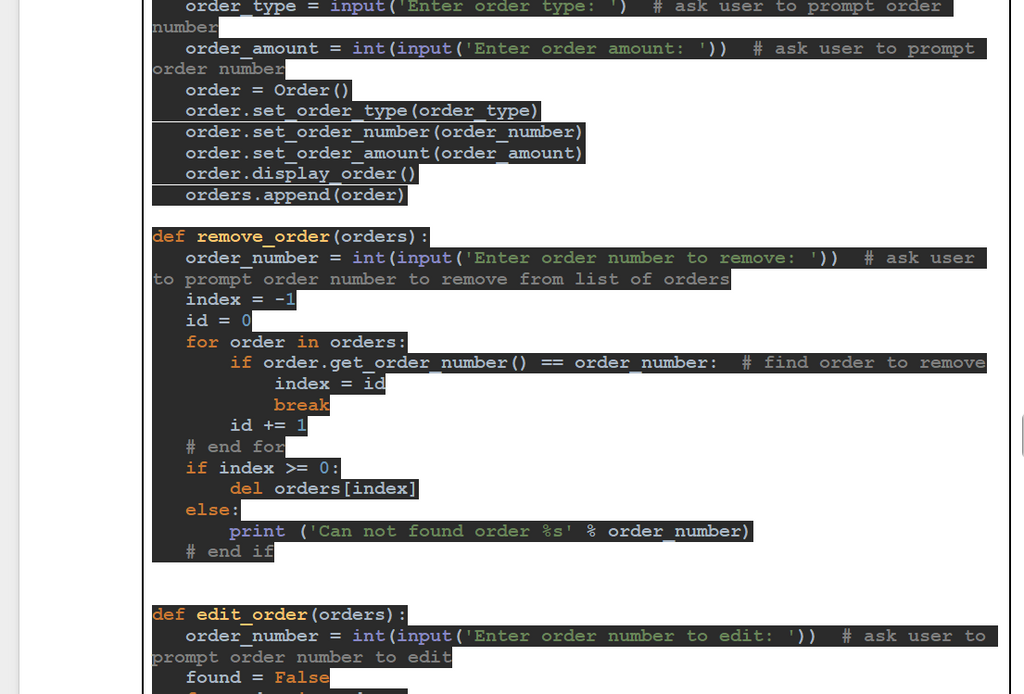Click the 'break' keyword in the loop

tap(301, 405)
